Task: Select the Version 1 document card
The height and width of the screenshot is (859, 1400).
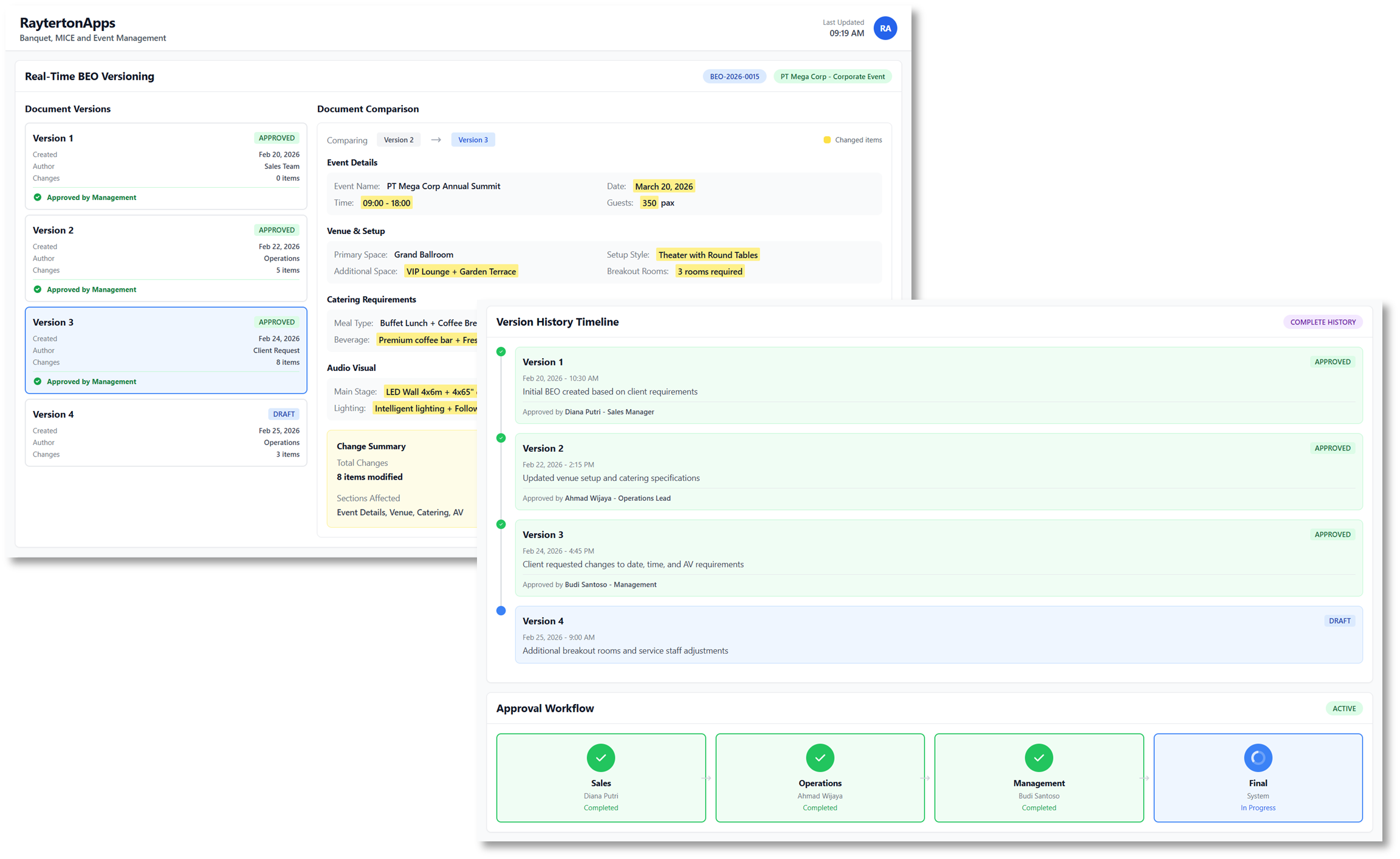Action: [x=166, y=165]
